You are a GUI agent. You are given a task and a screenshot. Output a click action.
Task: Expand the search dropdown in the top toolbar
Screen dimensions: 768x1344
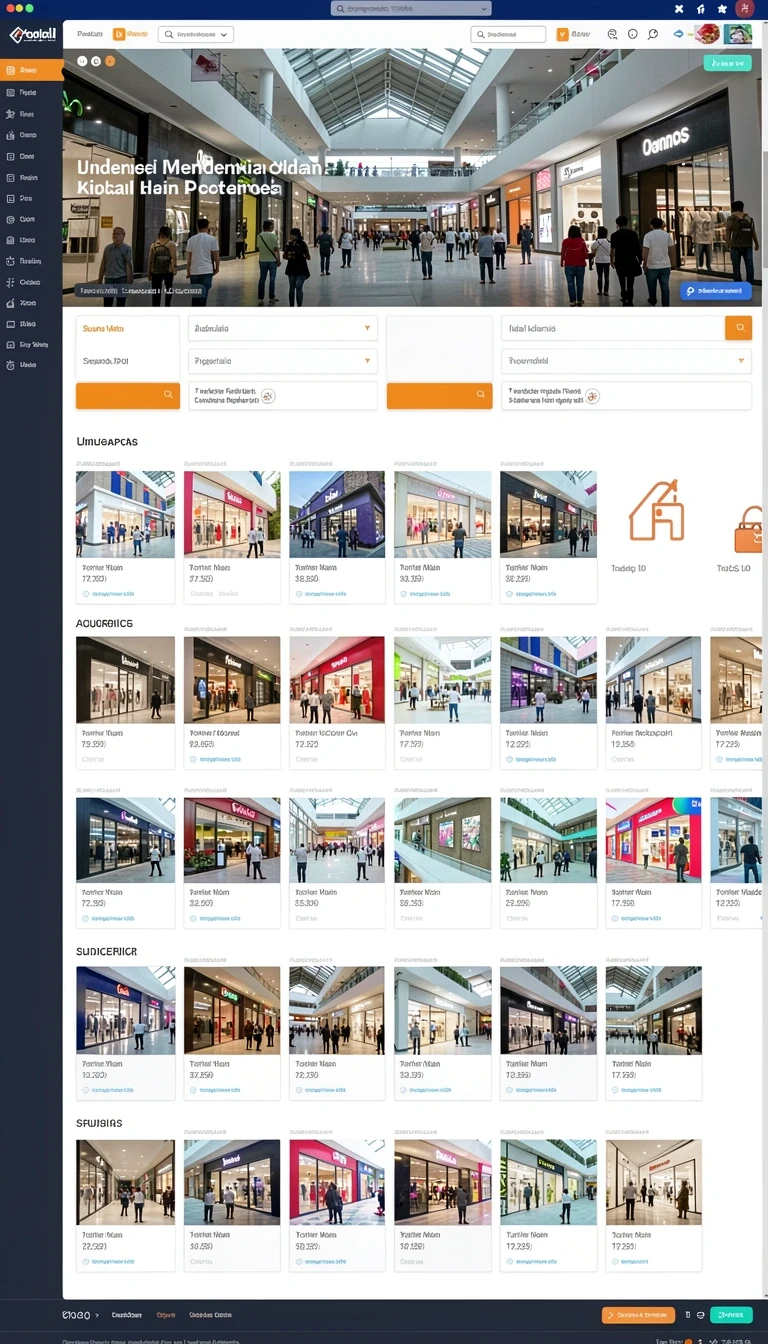click(196, 34)
